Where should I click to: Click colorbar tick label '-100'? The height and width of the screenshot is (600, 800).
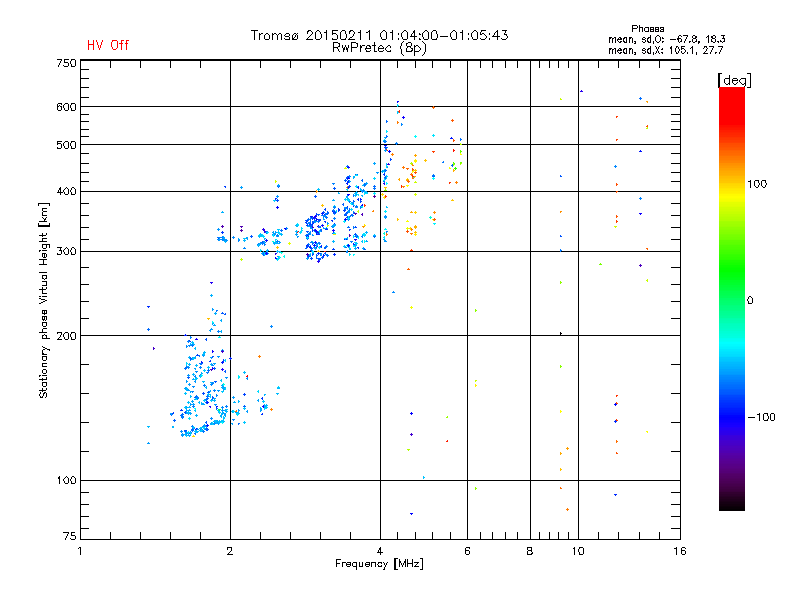point(761,417)
